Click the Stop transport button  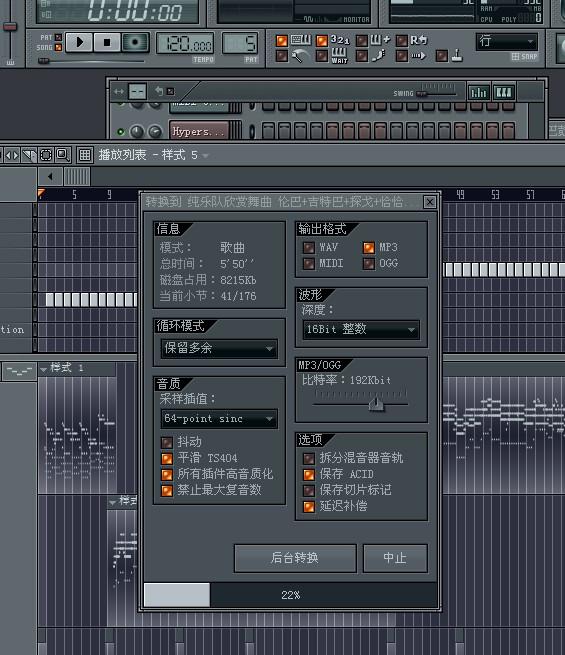pos(106,42)
